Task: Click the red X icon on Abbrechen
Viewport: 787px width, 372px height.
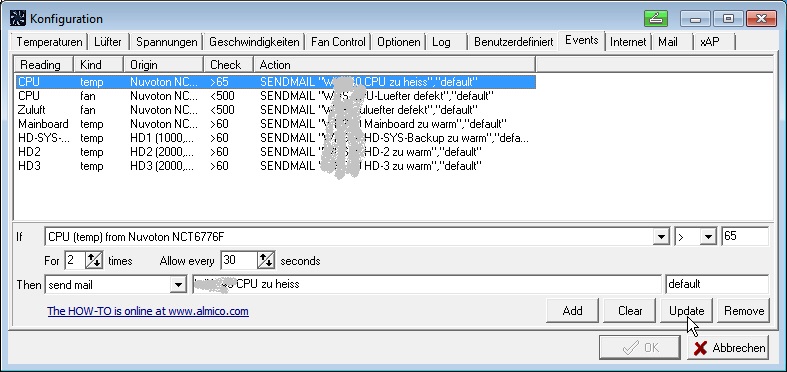Action: (700, 348)
